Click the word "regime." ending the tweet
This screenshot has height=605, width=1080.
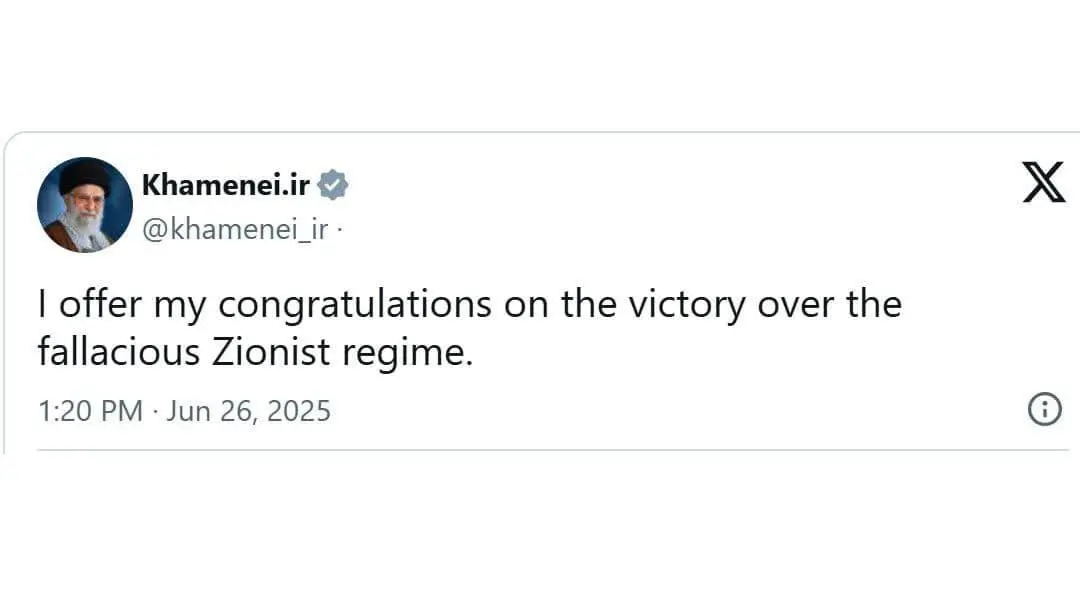pyautogui.click(x=408, y=354)
